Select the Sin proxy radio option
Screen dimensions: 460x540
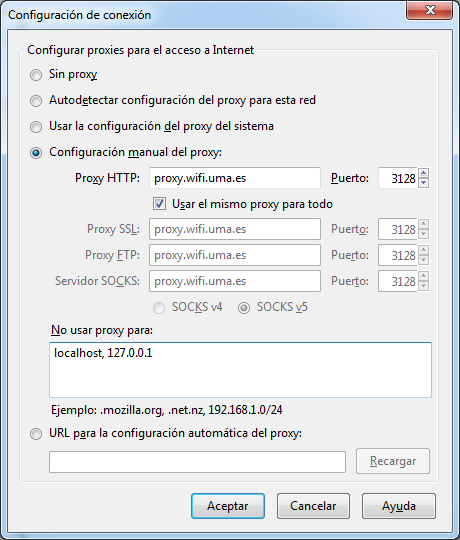[36, 75]
